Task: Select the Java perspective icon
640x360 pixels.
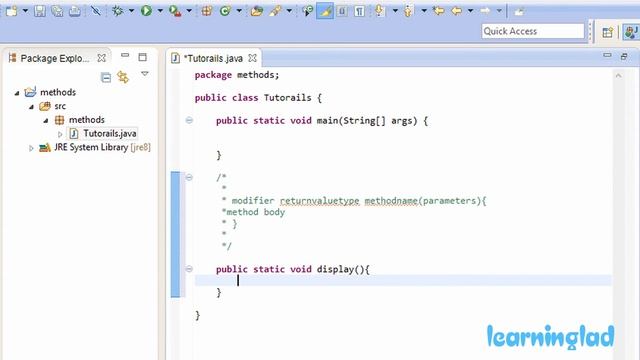Action: 631,32
